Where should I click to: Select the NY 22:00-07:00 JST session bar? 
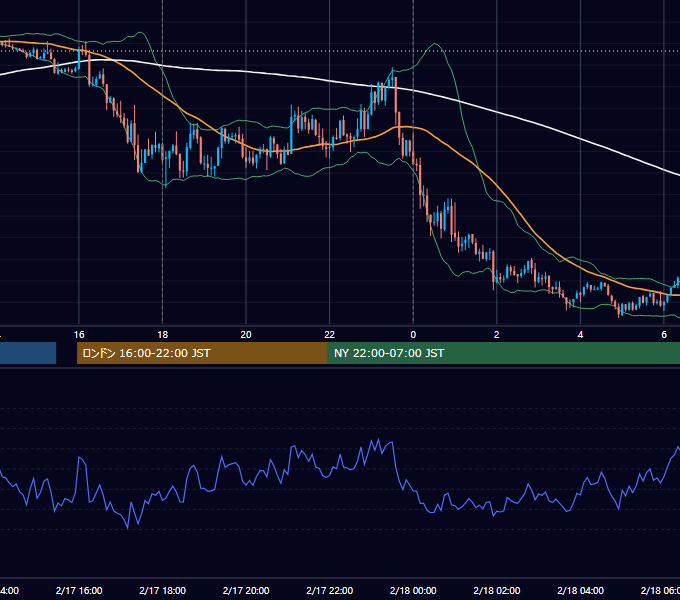coord(503,353)
